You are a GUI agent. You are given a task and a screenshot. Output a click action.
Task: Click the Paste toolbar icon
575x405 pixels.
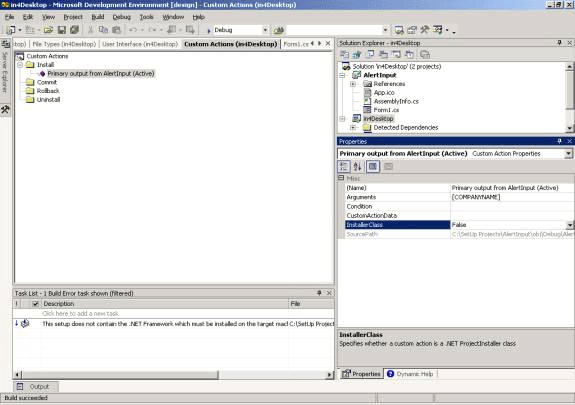[117, 30]
